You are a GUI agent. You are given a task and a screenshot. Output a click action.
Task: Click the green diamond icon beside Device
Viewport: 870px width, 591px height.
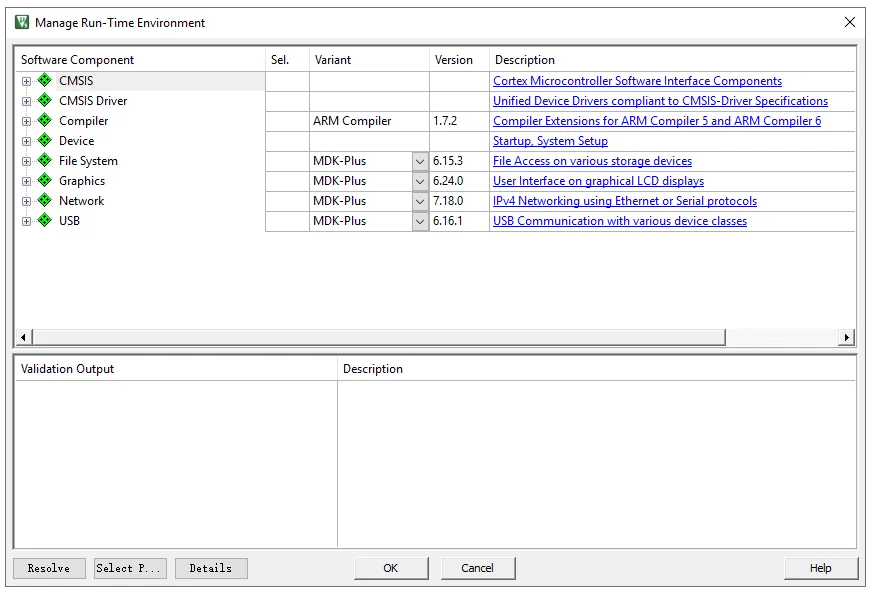click(44, 140)
